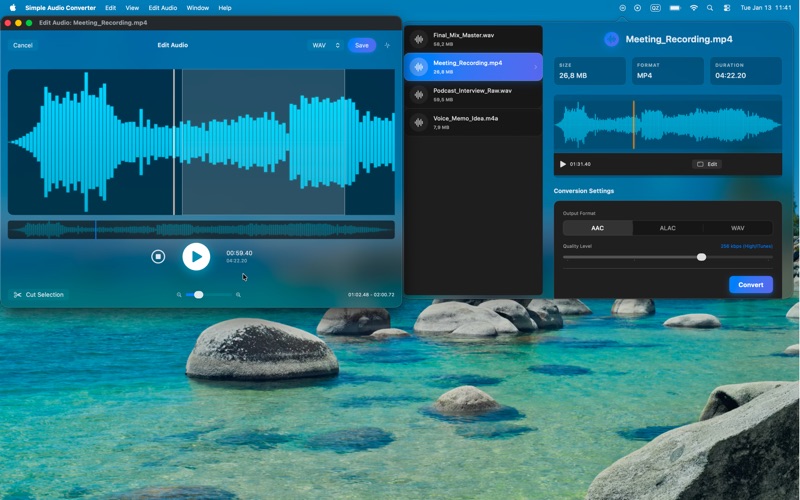Click the chevron on the Meeting_Recording.mp4 row

point(535,67)
